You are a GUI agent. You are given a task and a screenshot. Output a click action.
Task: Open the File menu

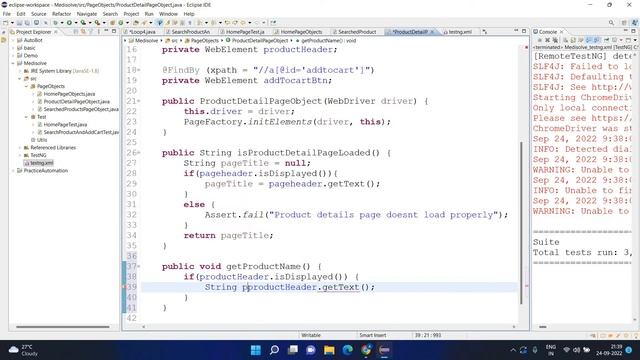pos(7,14)
